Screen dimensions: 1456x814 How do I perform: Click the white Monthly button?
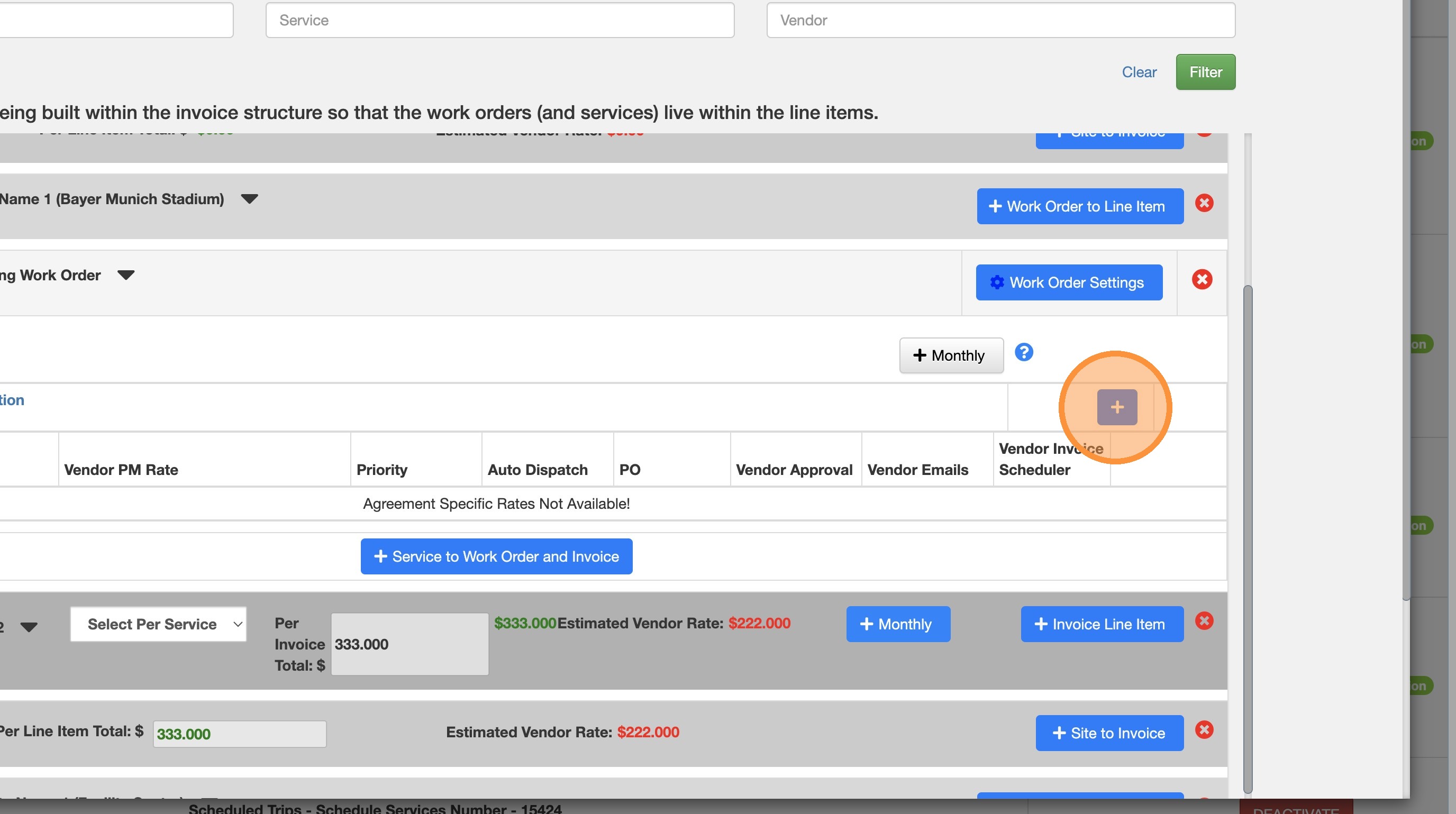pyautogui.click(x=951, y=355)
